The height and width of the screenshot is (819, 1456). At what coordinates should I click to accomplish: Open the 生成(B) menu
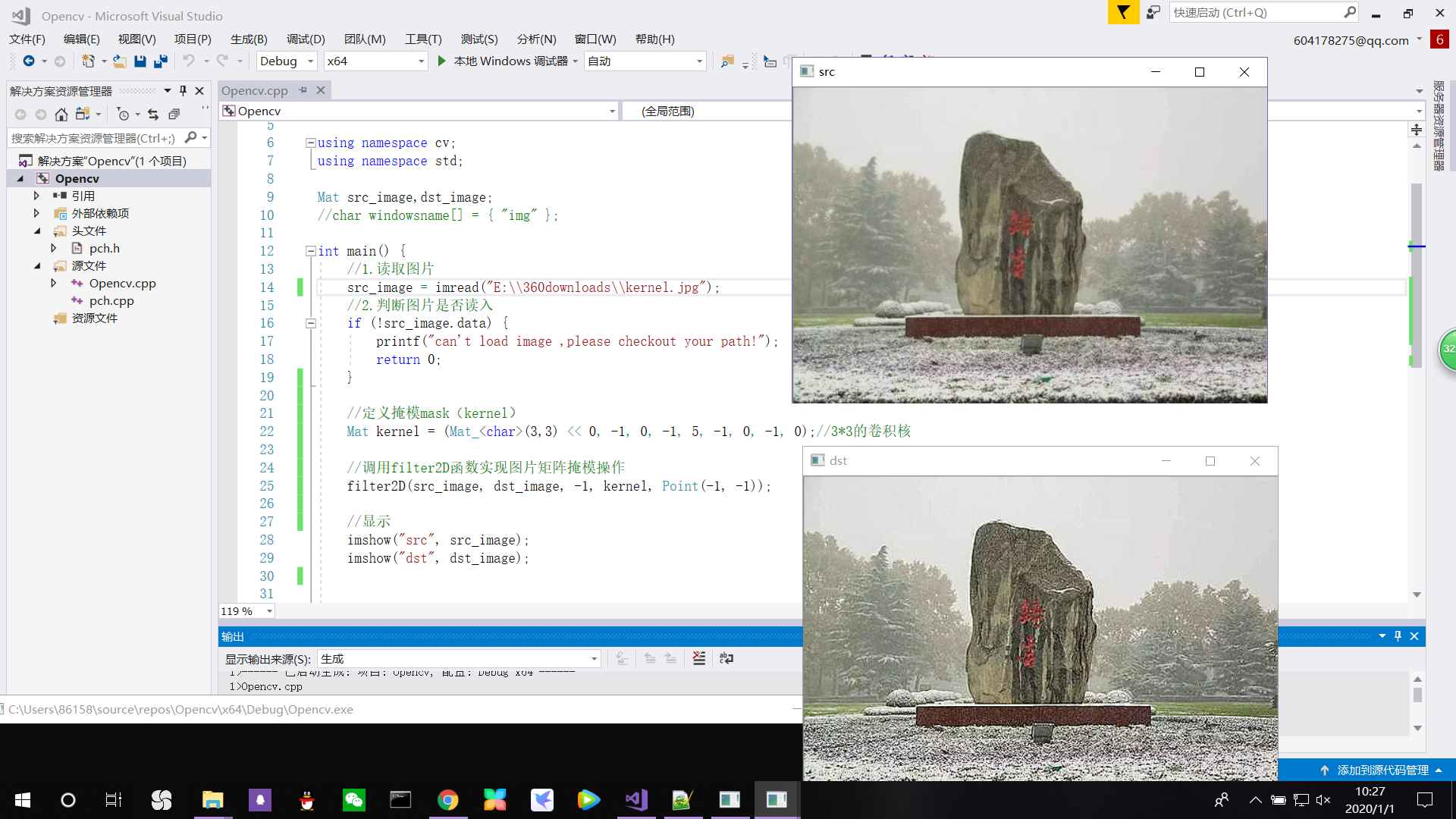(249, 39)
